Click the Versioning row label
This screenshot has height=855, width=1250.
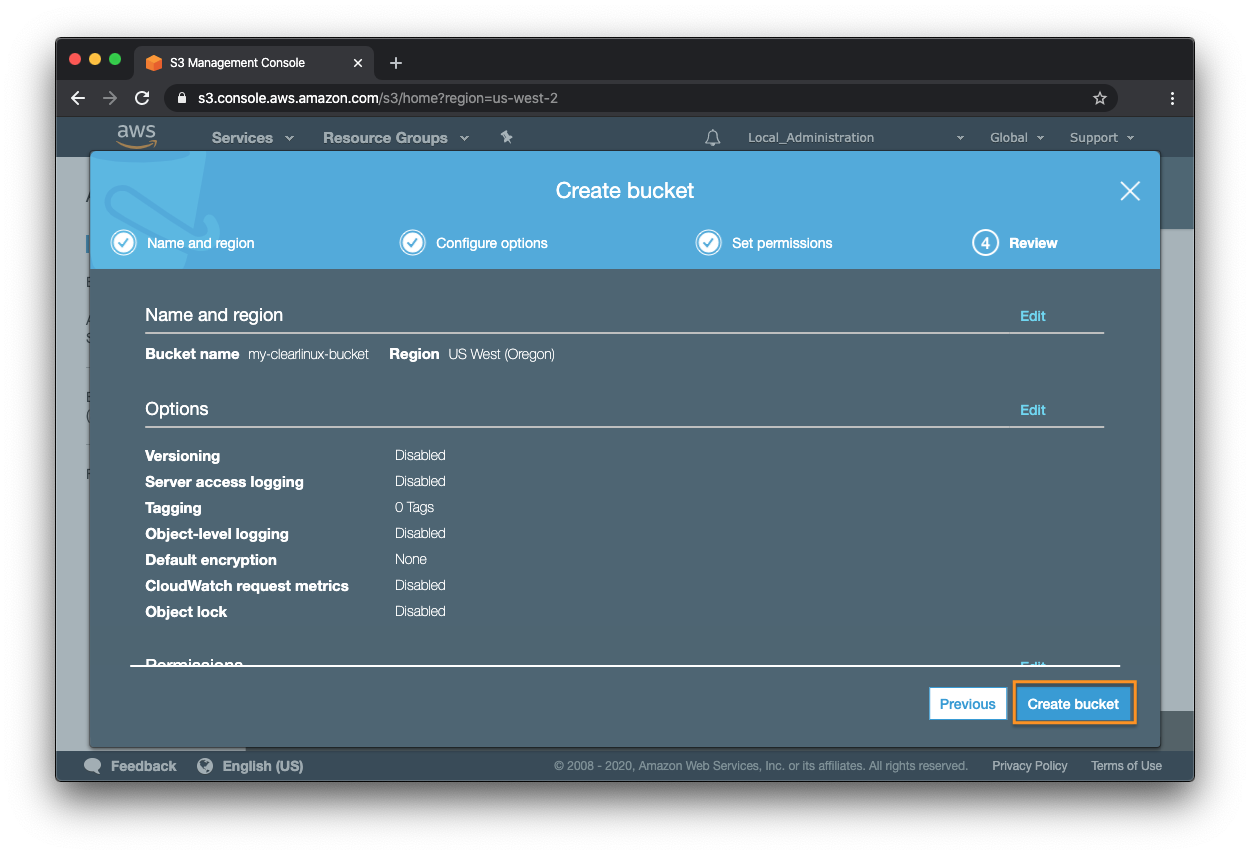click(x=182, y=456)
